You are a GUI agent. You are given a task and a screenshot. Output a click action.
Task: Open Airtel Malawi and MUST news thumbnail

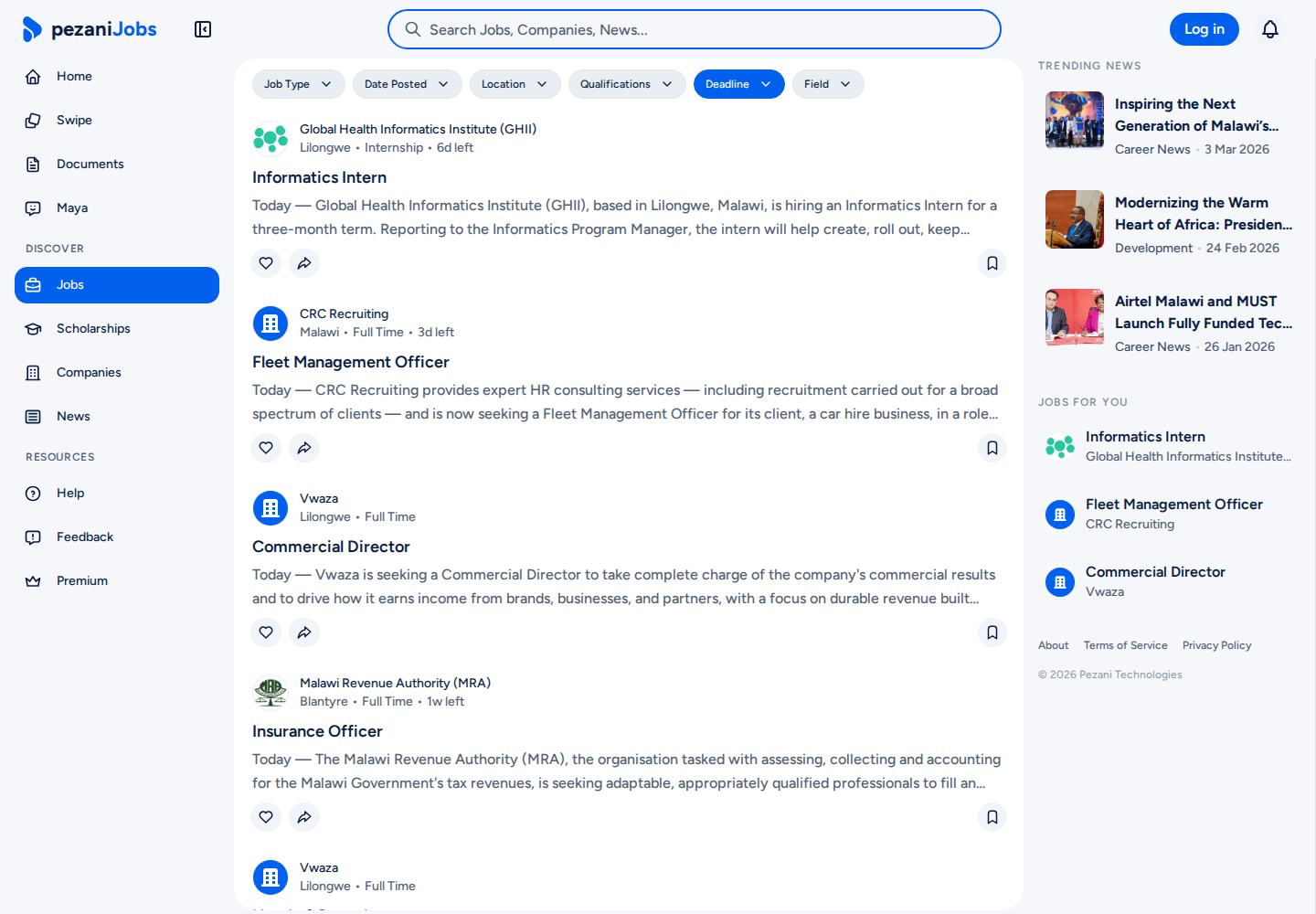(1075, 318)
